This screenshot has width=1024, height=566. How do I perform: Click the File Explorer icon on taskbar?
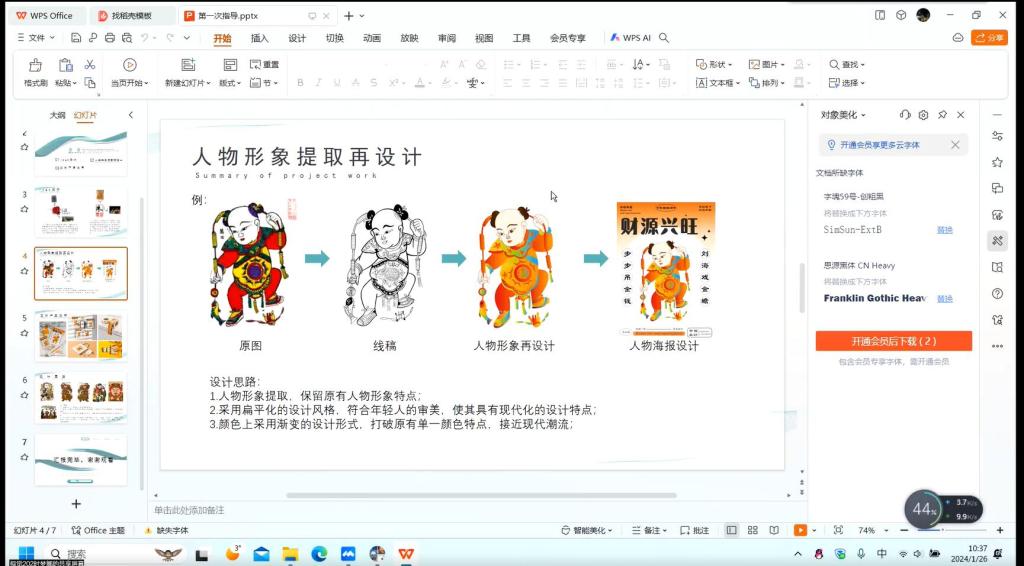click(290, 554)
